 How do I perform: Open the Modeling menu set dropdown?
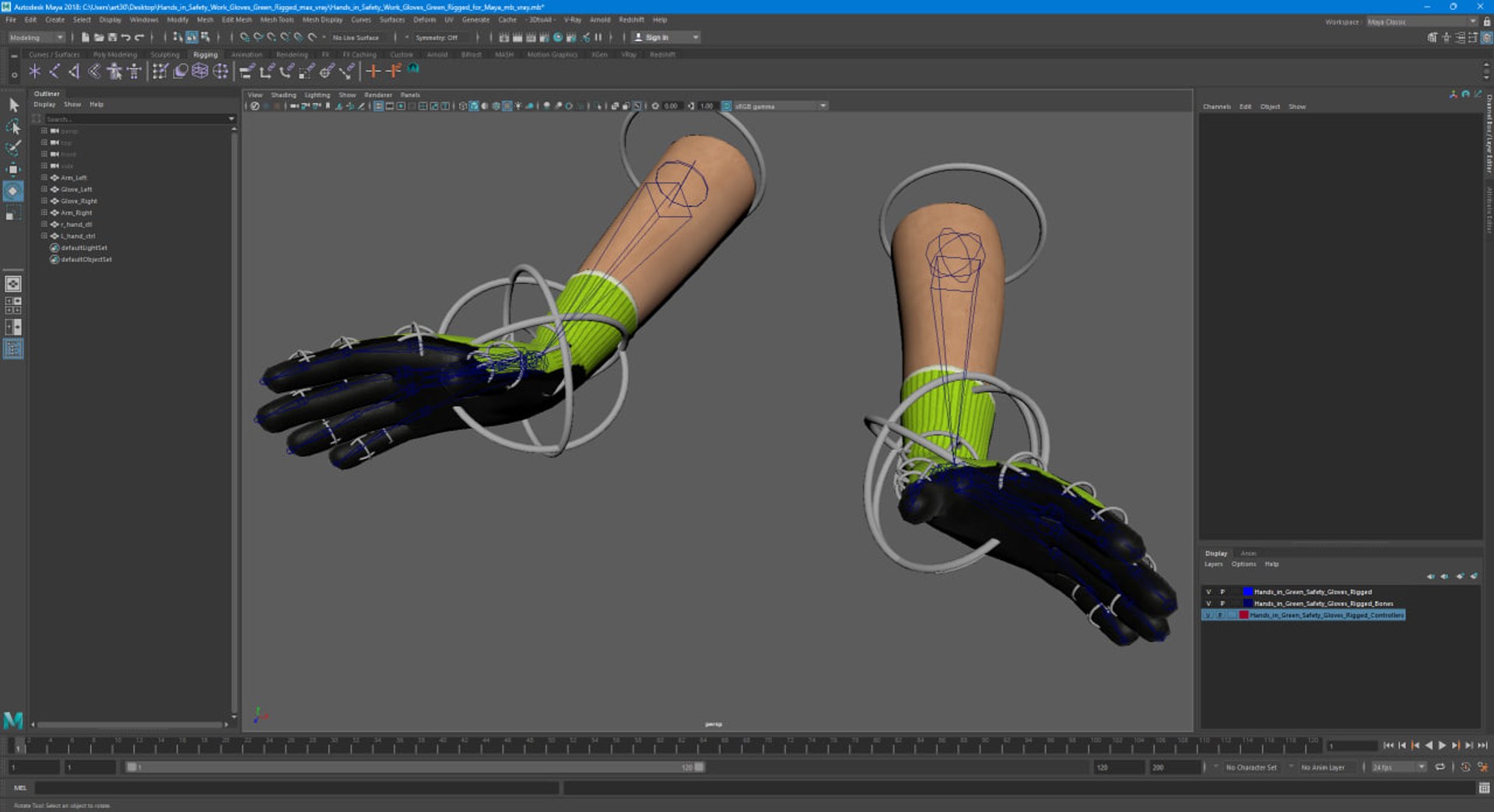(x=37, y=37)
